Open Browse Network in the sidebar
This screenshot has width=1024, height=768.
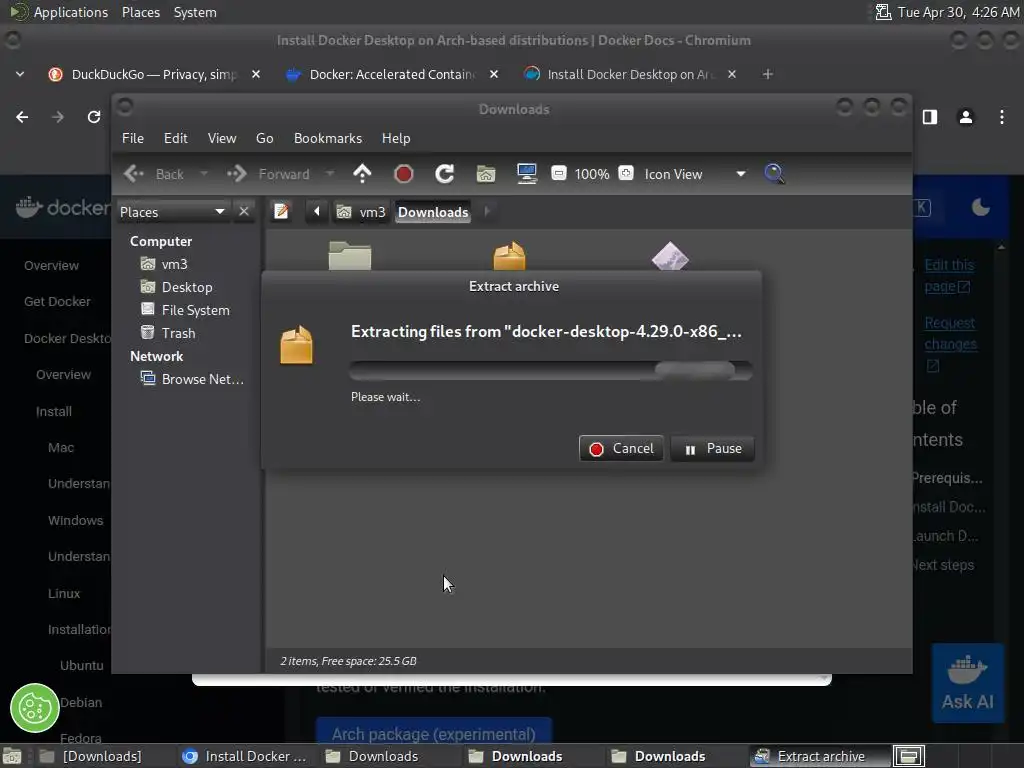(x=193, y=379)
